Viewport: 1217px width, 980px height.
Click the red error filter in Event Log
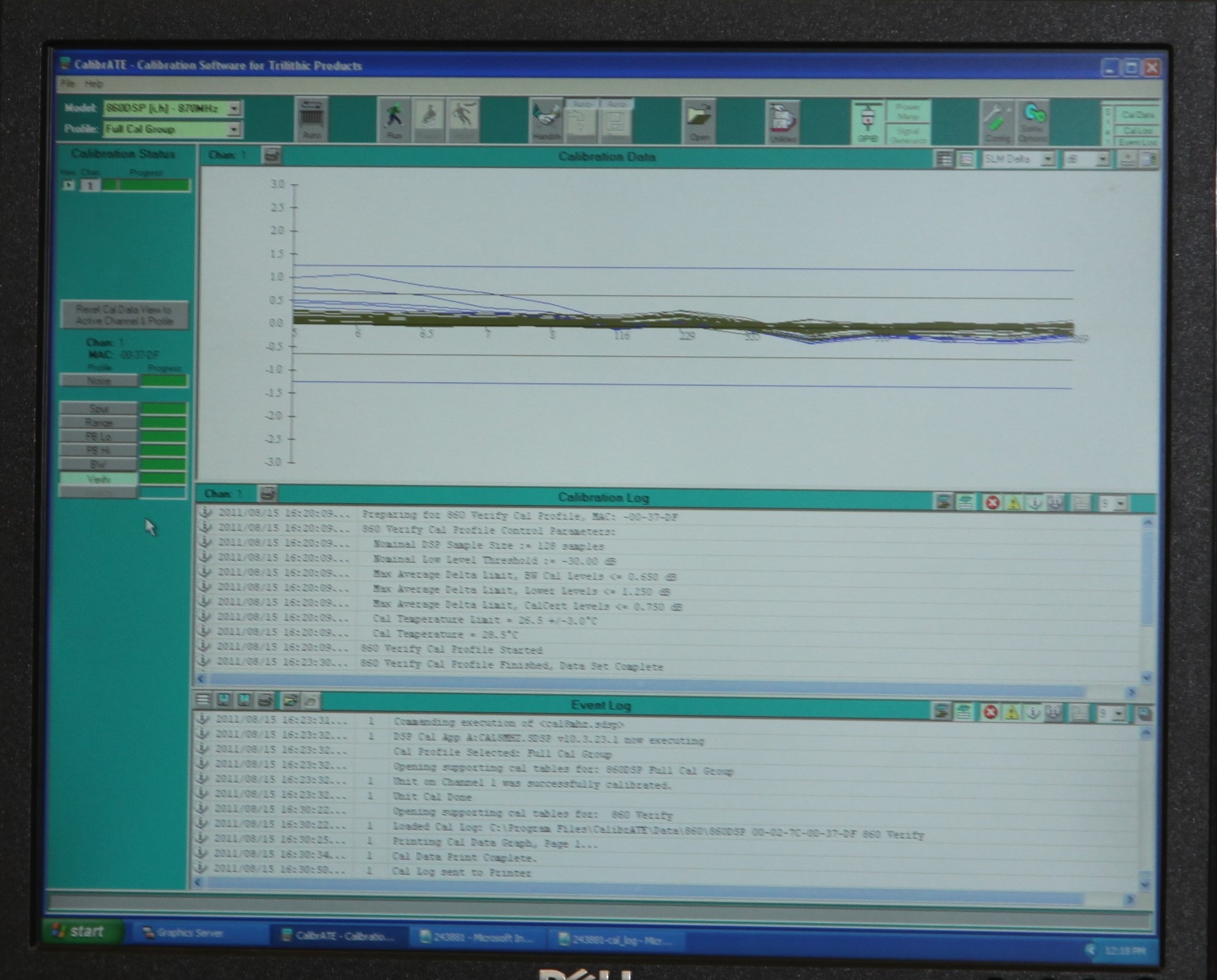click(990, 713)
